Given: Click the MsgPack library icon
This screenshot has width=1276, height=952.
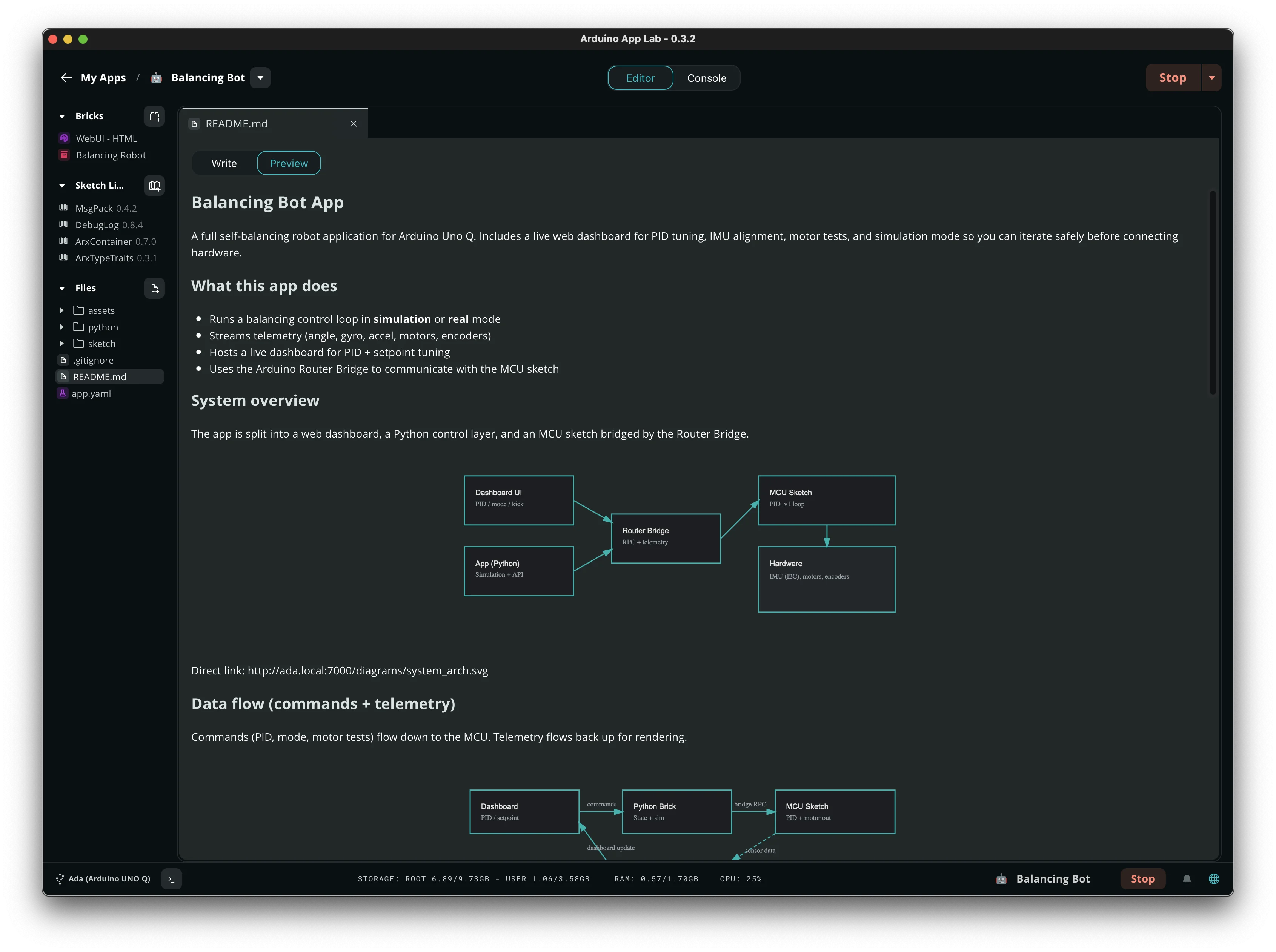Looking at the screenshot, I should pyautogui.click(x=63, y=208).
